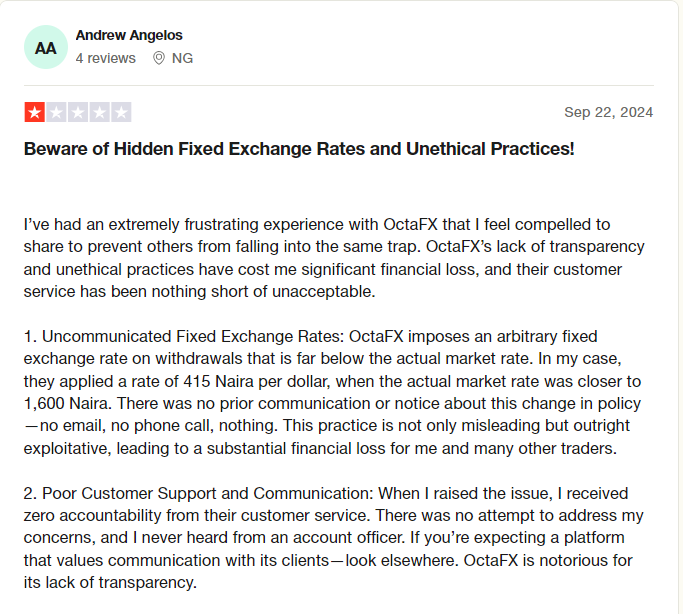Viewport: 683px width, 614px height.
Task: Click the 4 reviews count
Action: pos(105,58)
